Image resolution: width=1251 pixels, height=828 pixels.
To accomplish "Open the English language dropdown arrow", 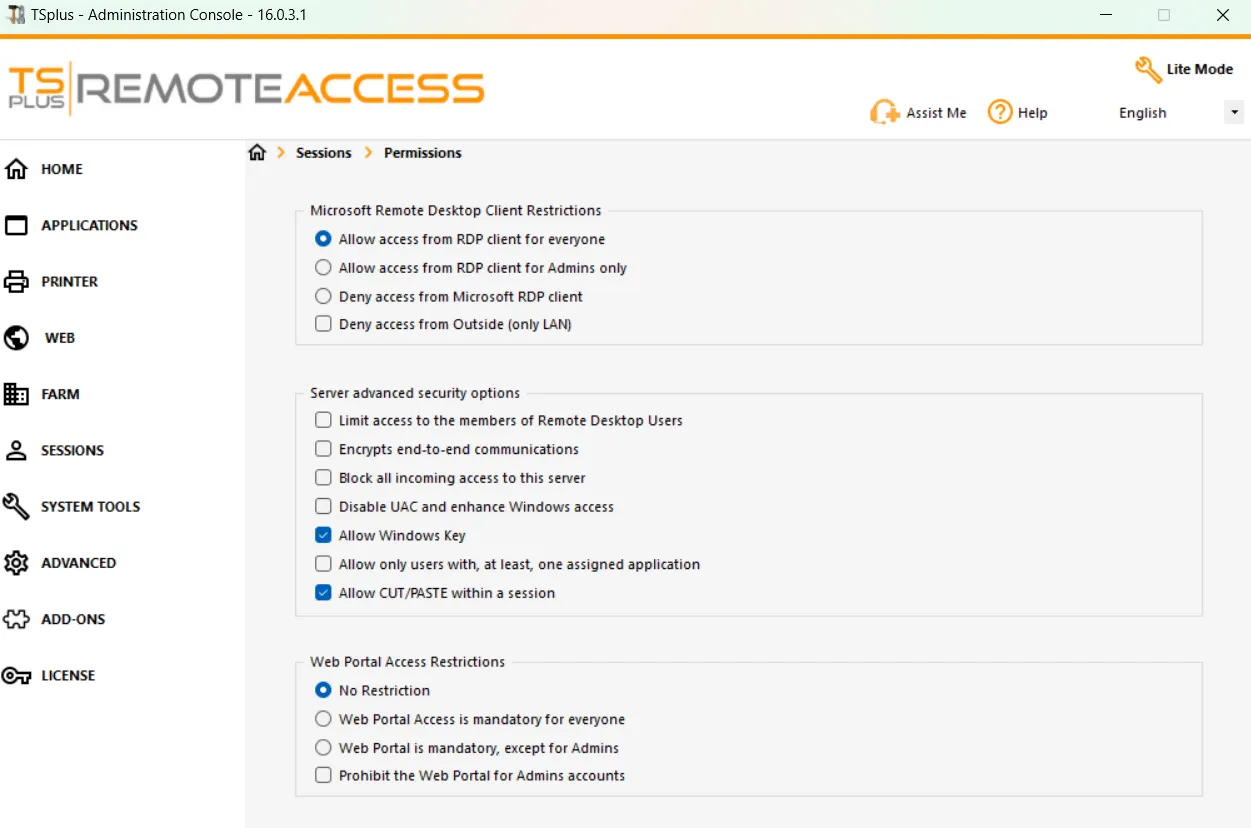I will [1234, 112].
